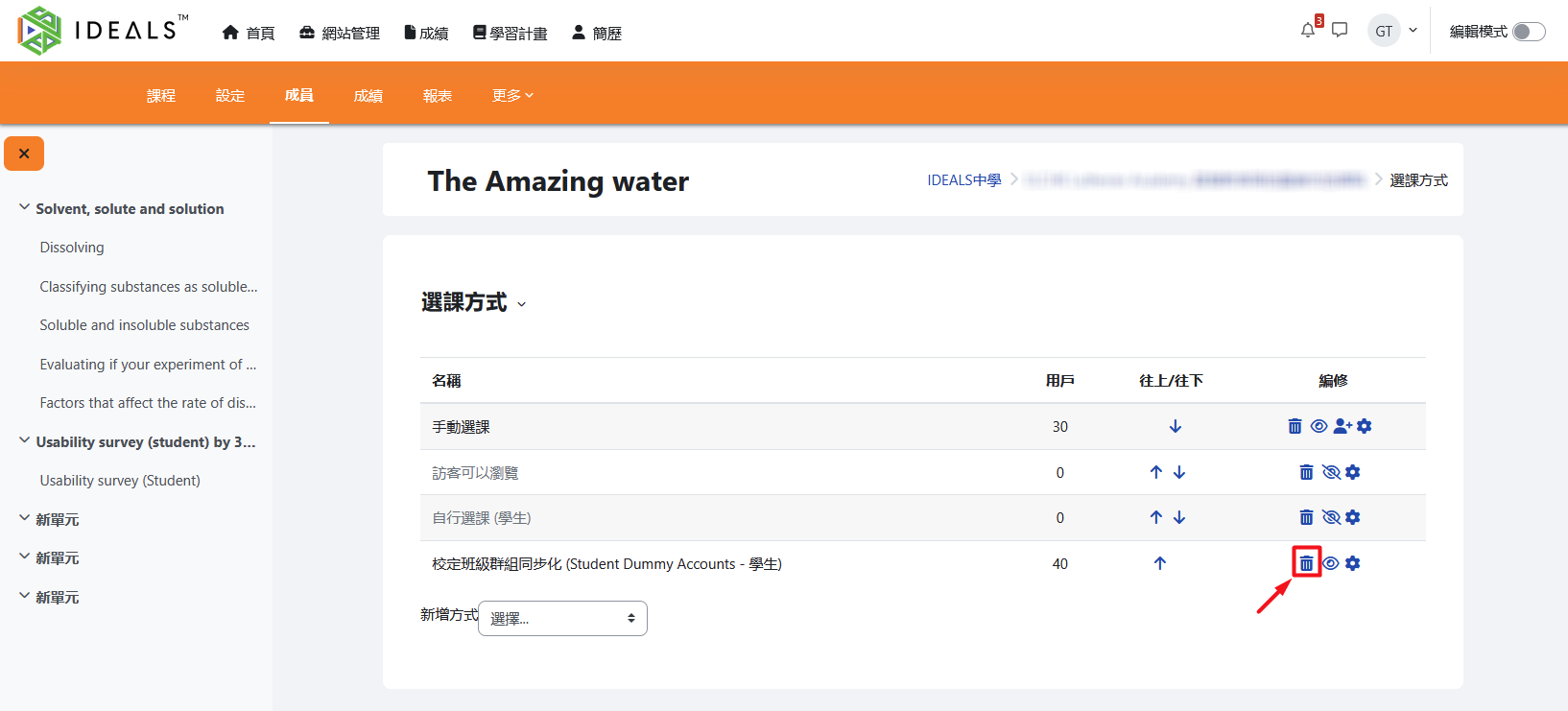Switch to the 成績 tab in orange bar
The height and width of the screenshot is (711, 1568).
[x=368, y=96]
